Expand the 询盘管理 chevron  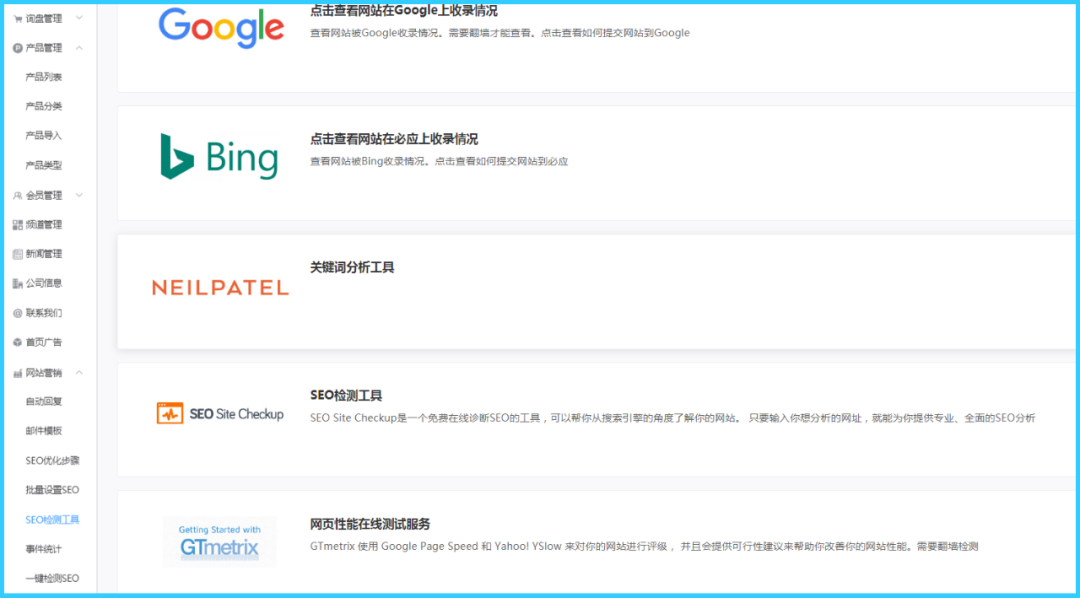click(x=79, y=18)
